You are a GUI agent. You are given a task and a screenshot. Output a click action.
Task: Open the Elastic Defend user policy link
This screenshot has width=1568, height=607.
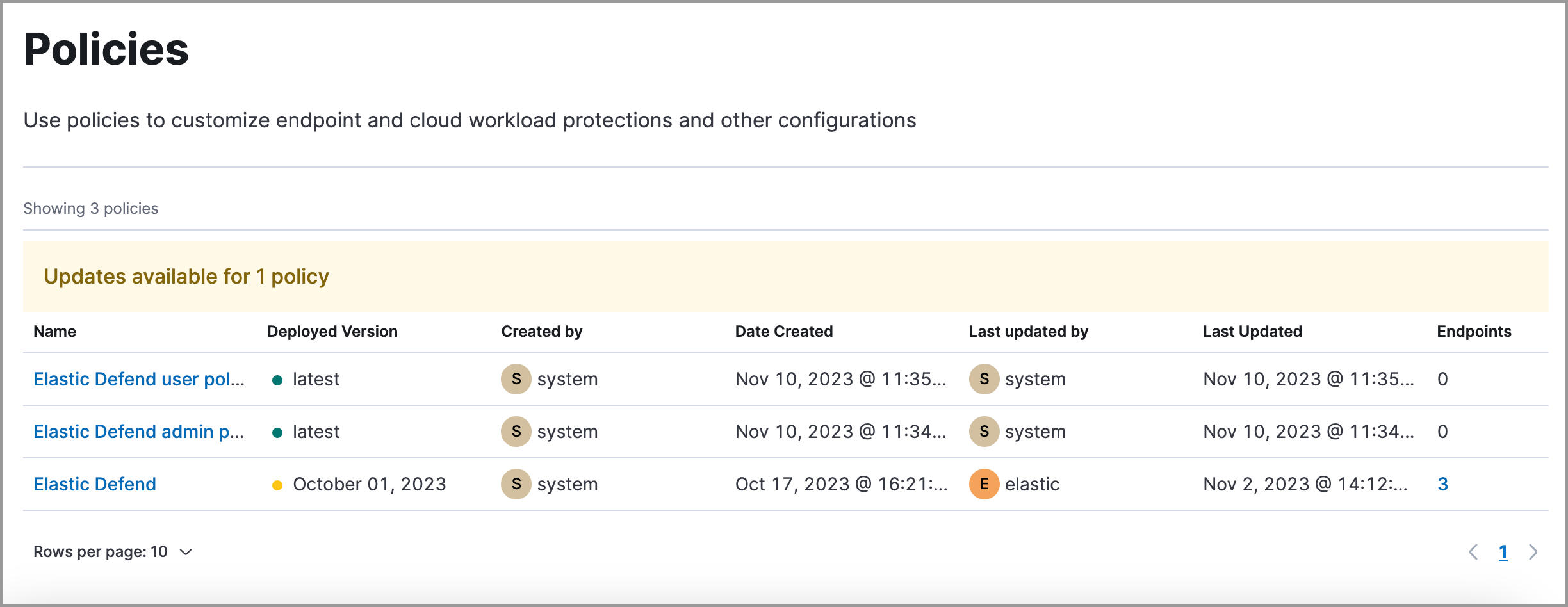[138, 379]
